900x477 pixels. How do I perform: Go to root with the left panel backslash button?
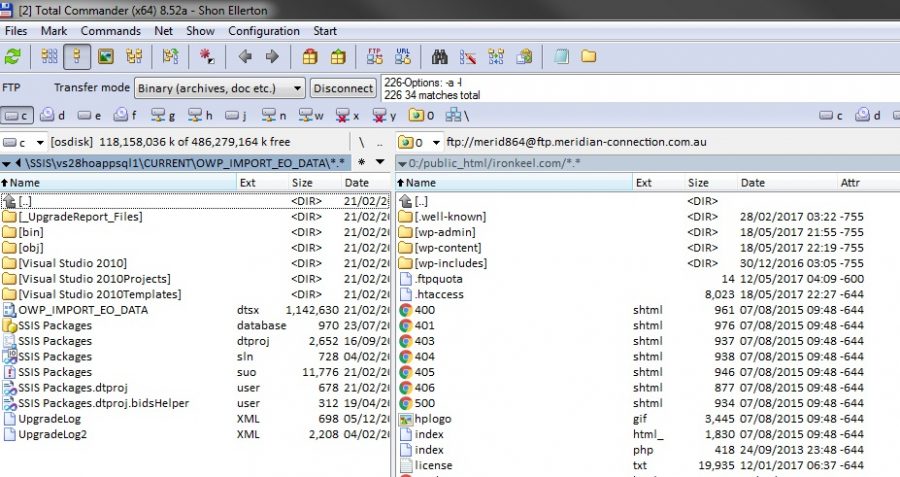[x=361, y=142]
